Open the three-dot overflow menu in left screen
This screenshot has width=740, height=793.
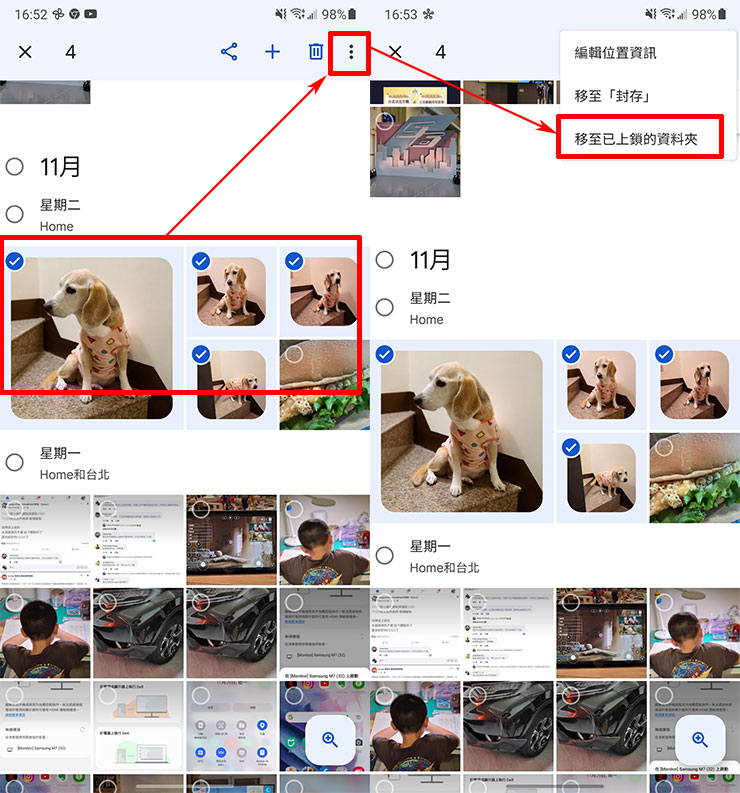[x=351, y=52]
